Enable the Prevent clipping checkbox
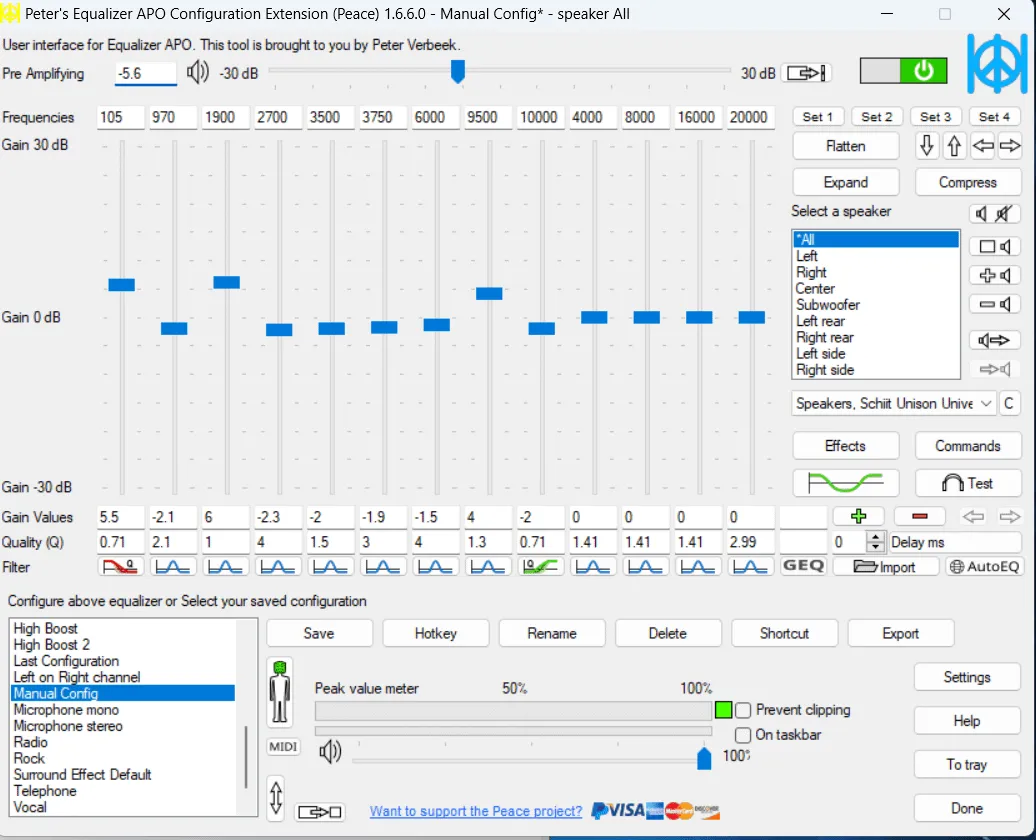The width and height of the screenshot is (1036, 840). click(743, 710)
